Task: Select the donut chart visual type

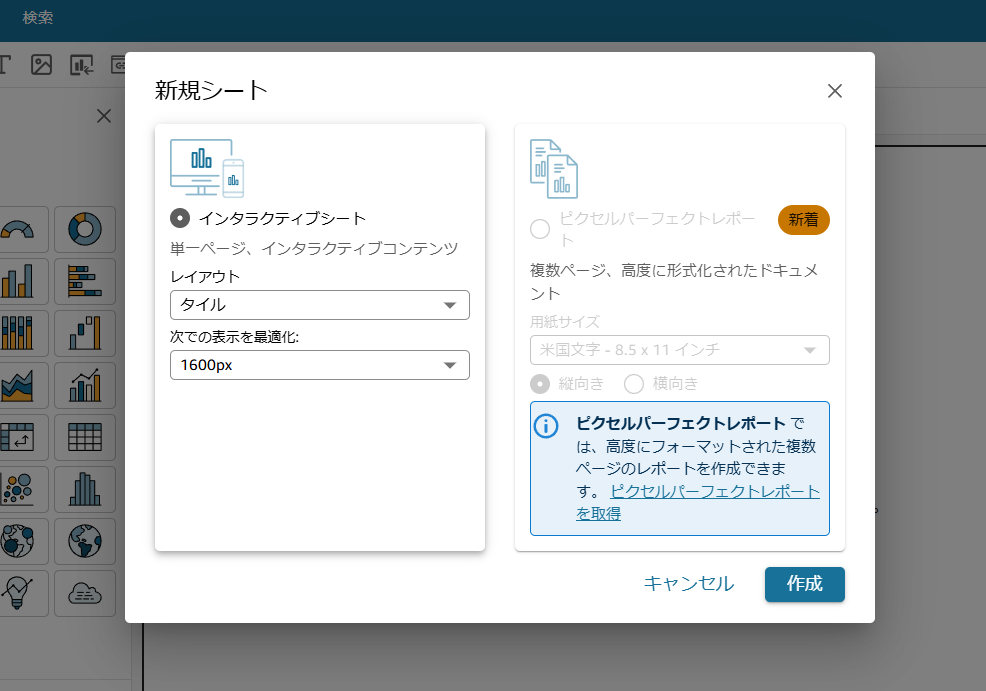Action: tap(85, 229)
